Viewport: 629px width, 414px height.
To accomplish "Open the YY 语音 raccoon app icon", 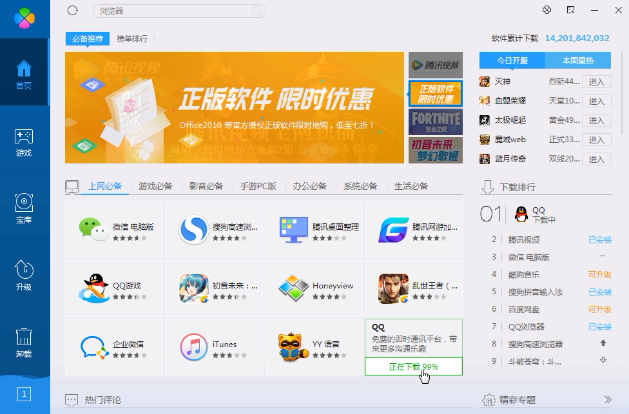I will [x=293, y=347].
